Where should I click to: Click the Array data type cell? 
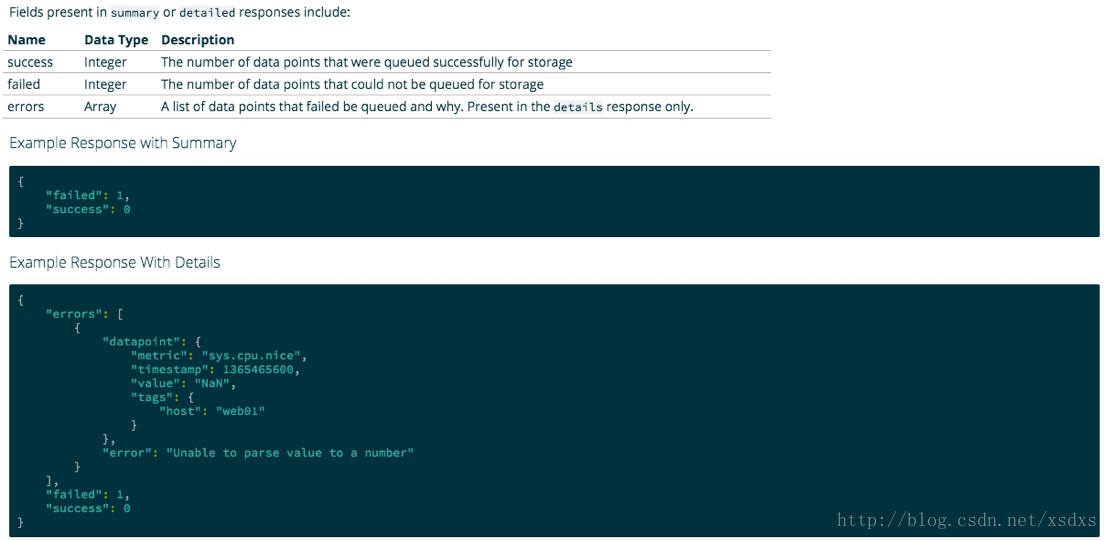click(x=100, y=107)
